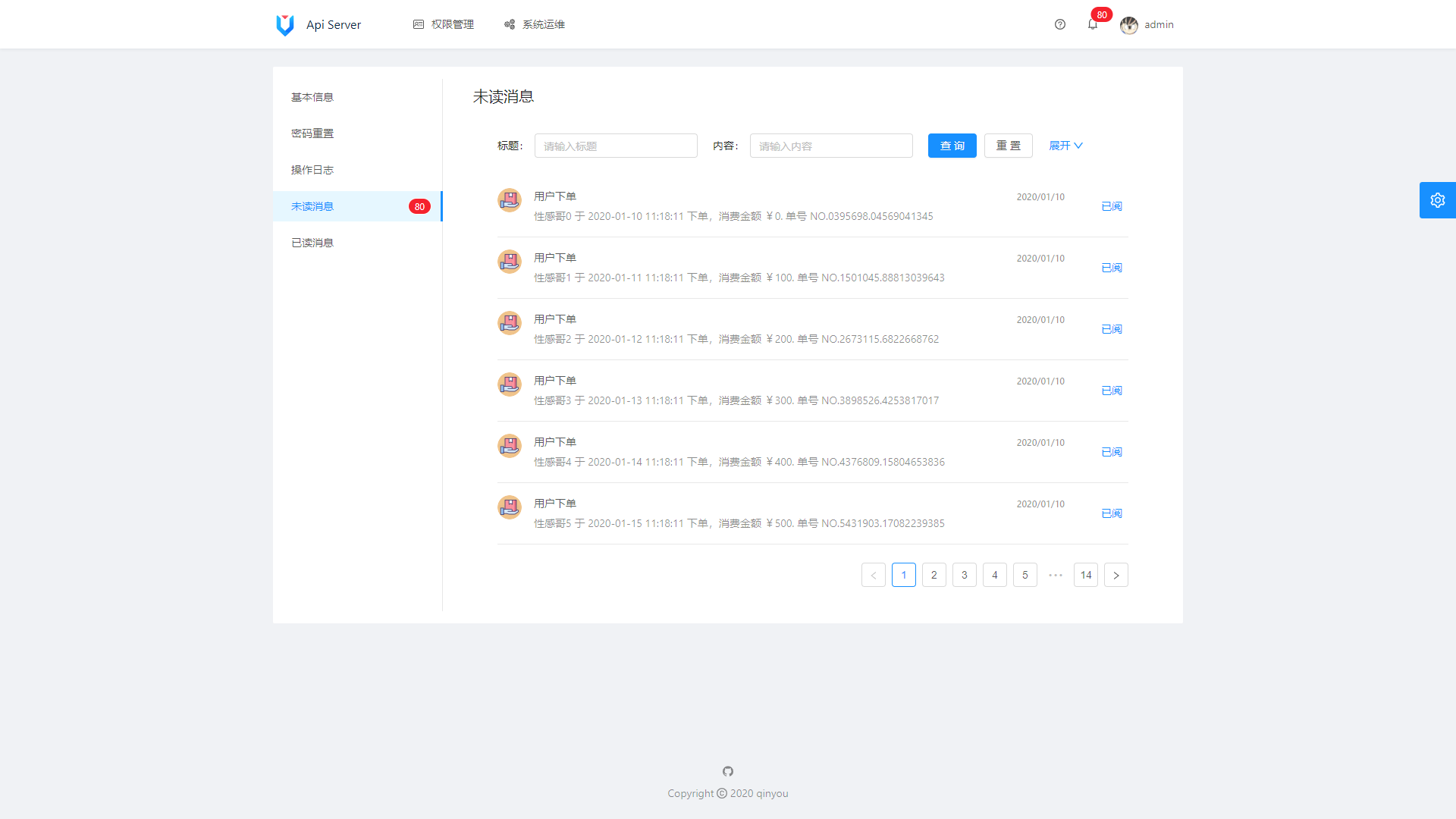Screen dimensions: 1456x819
Task: Jump to page 14
Action: [1085, 575]
